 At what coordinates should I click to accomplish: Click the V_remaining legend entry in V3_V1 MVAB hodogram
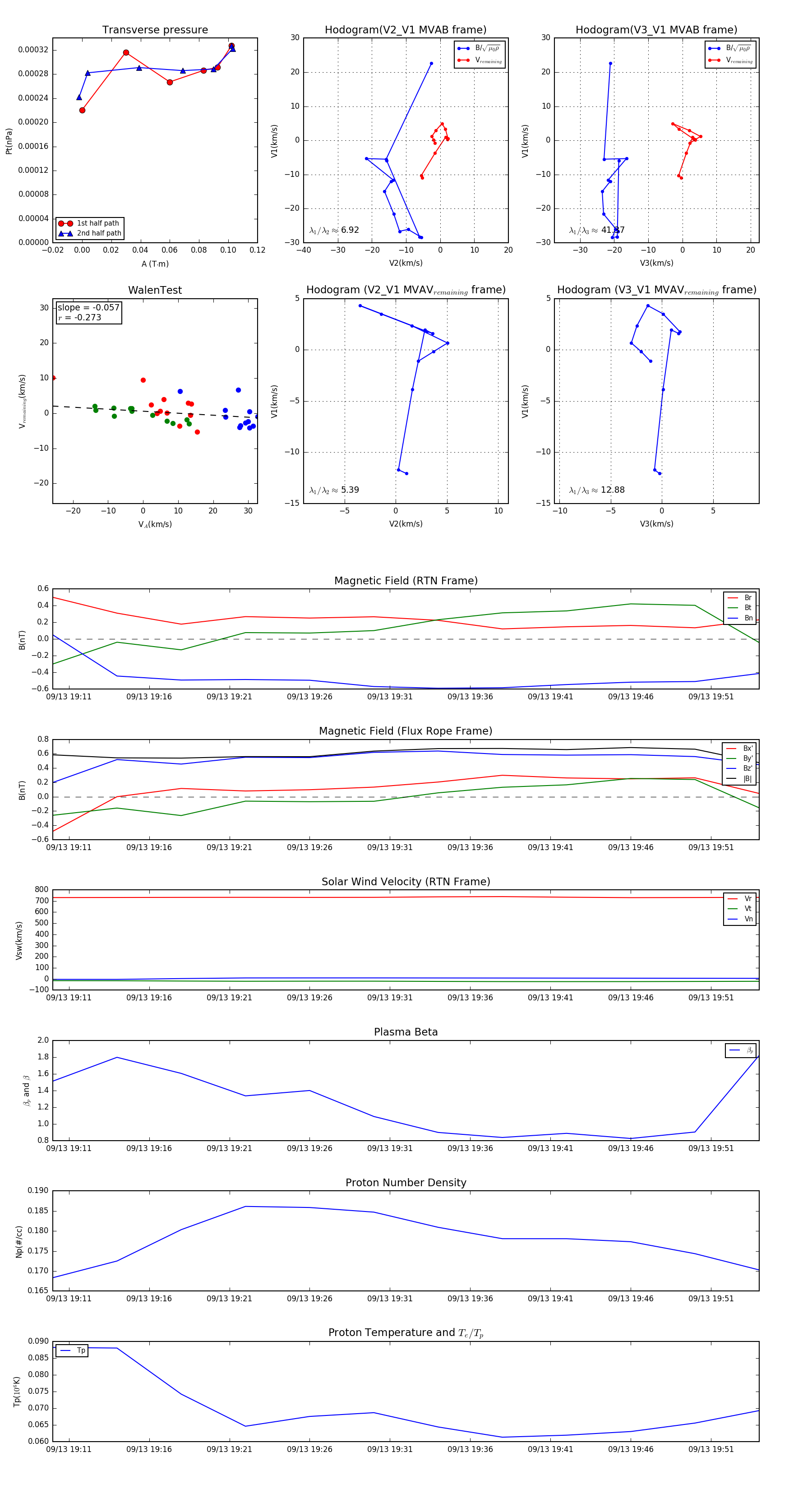(x=729, y=60)
